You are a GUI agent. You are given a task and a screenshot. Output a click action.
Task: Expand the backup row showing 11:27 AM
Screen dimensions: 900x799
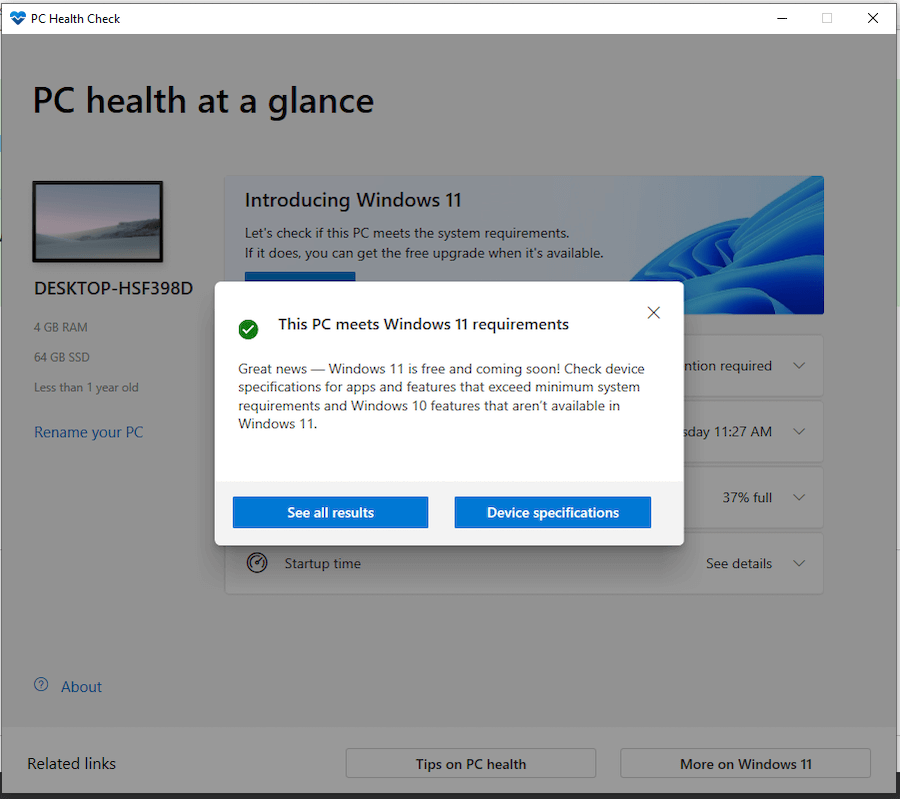(x=798, y=431)
